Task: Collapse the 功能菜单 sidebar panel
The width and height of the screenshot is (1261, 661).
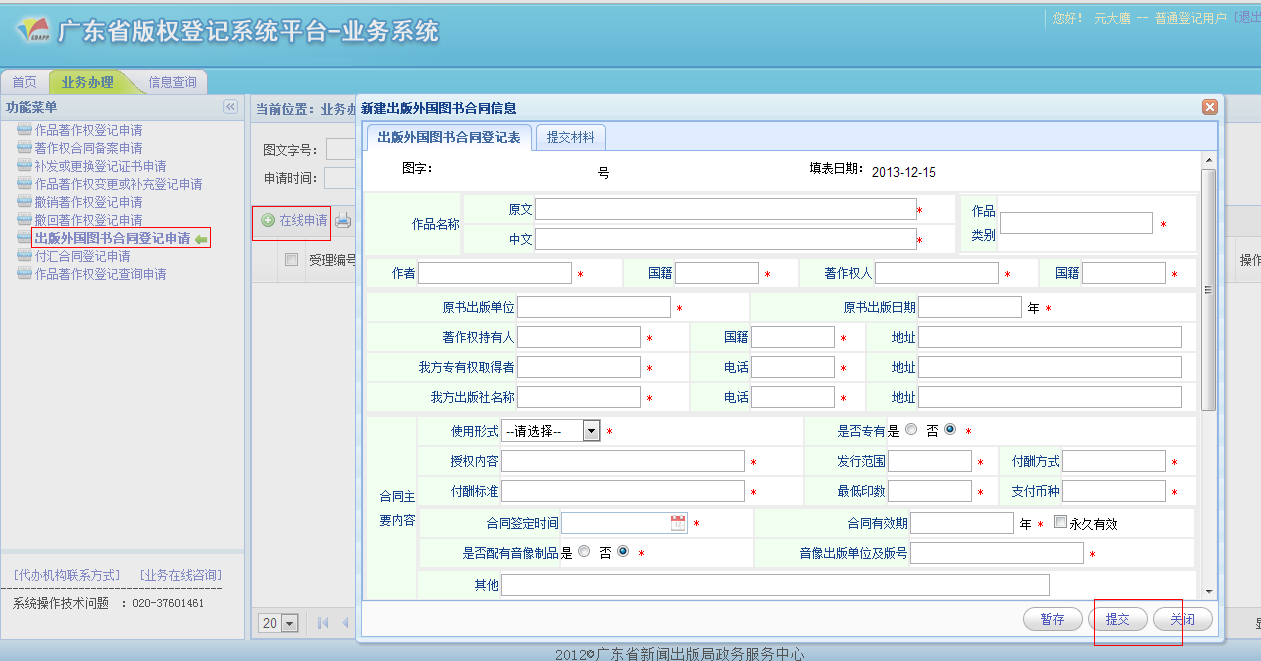Action: click(230, 107)
